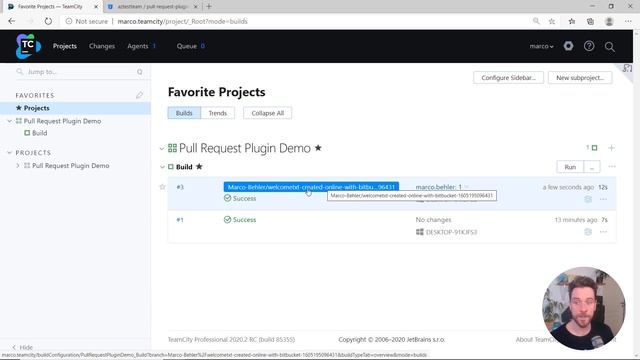
Task: Open the help question mark icon
Action: tap(589, 46)
